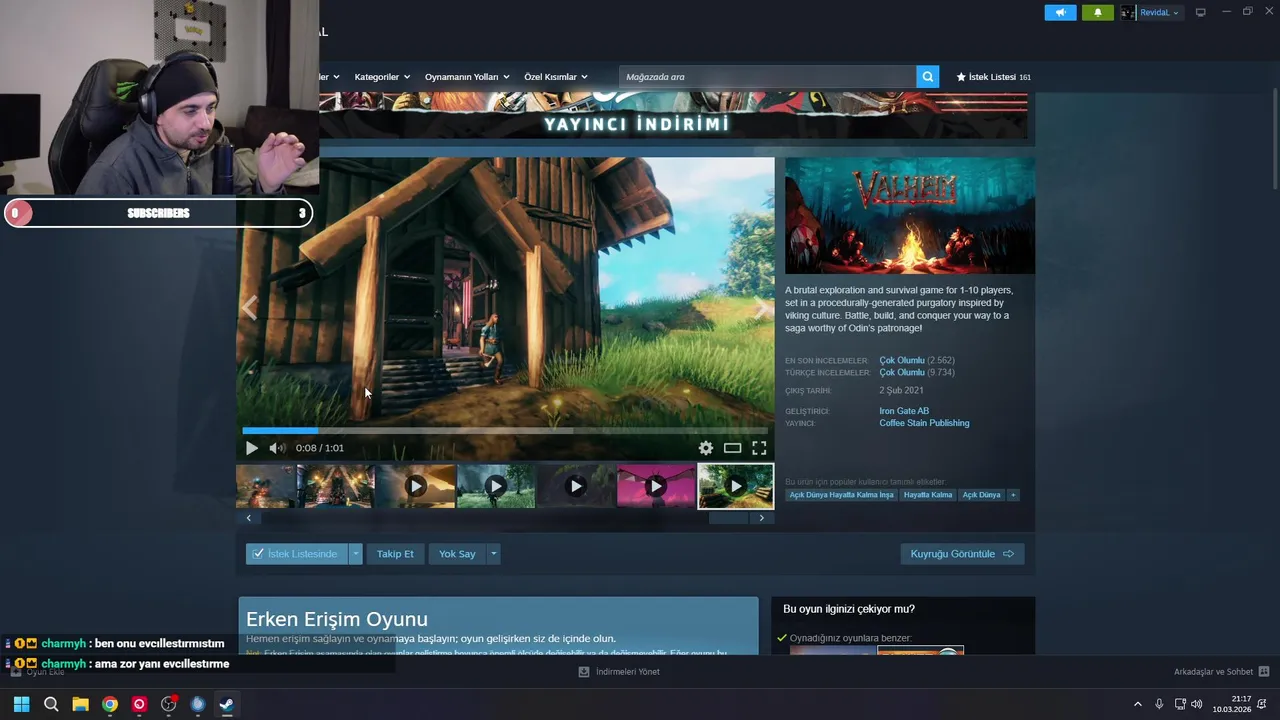Open video settings gear icon
1280x720 pixels.
(x=706, y=448)
